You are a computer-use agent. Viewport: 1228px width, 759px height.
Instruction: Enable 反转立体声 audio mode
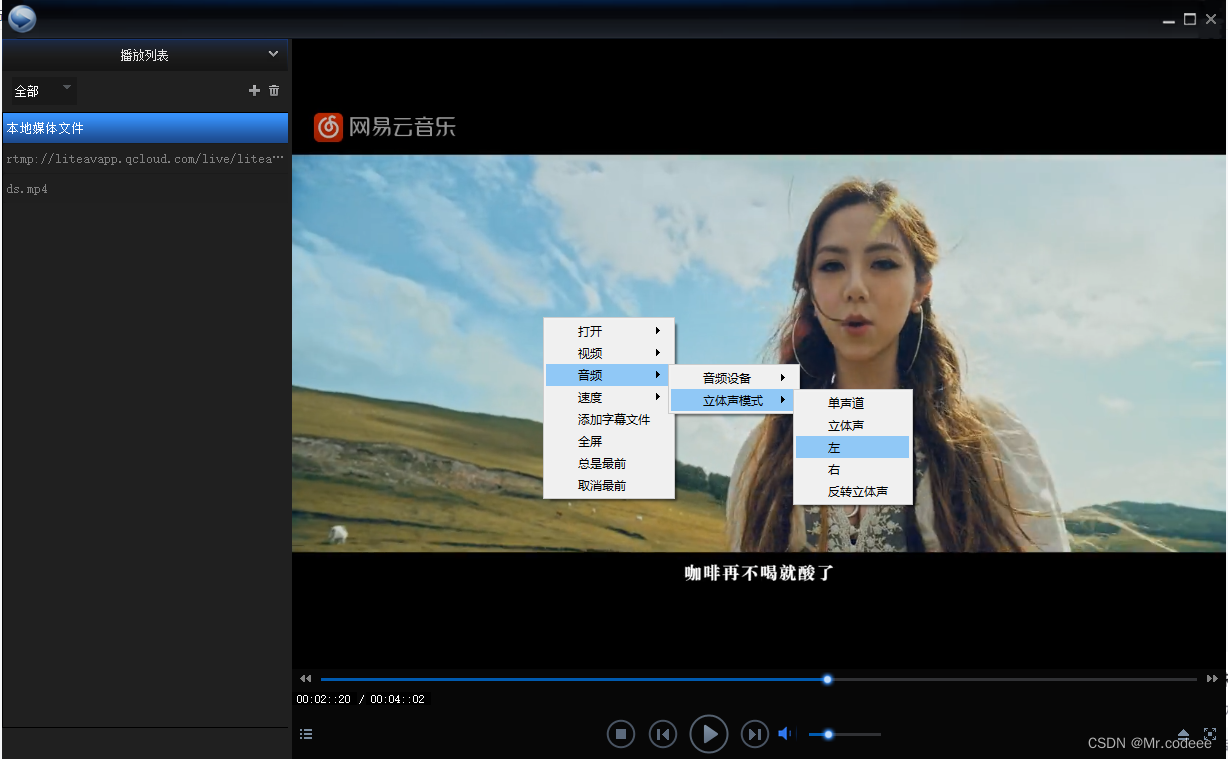point(852,491)
